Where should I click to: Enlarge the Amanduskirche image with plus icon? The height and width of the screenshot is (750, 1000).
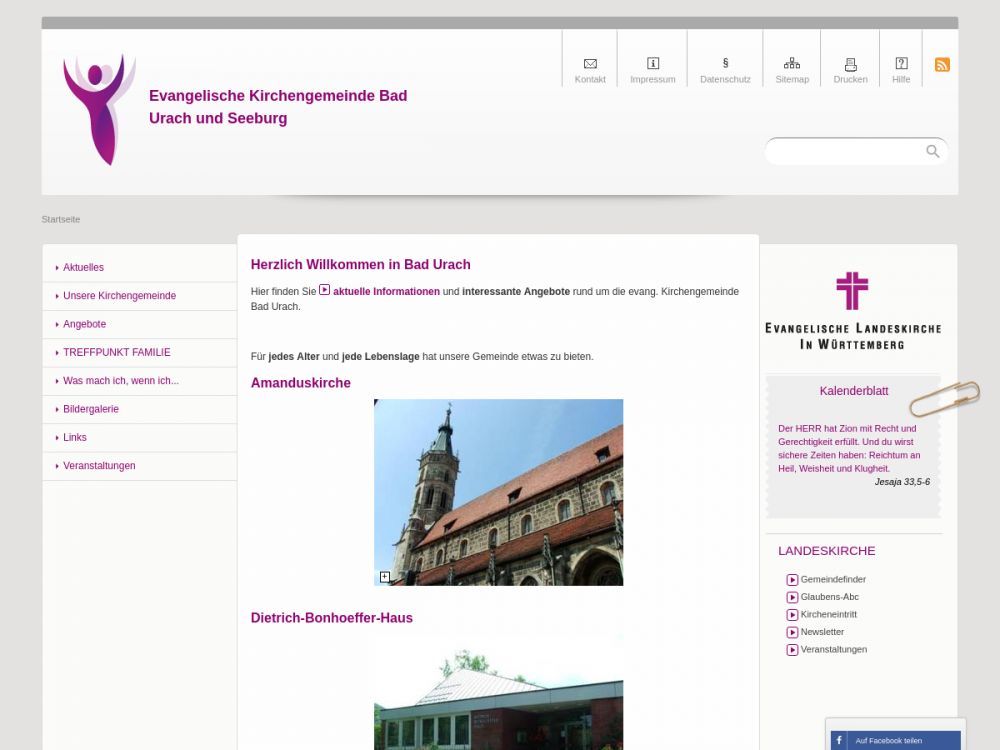coord(385,577)
